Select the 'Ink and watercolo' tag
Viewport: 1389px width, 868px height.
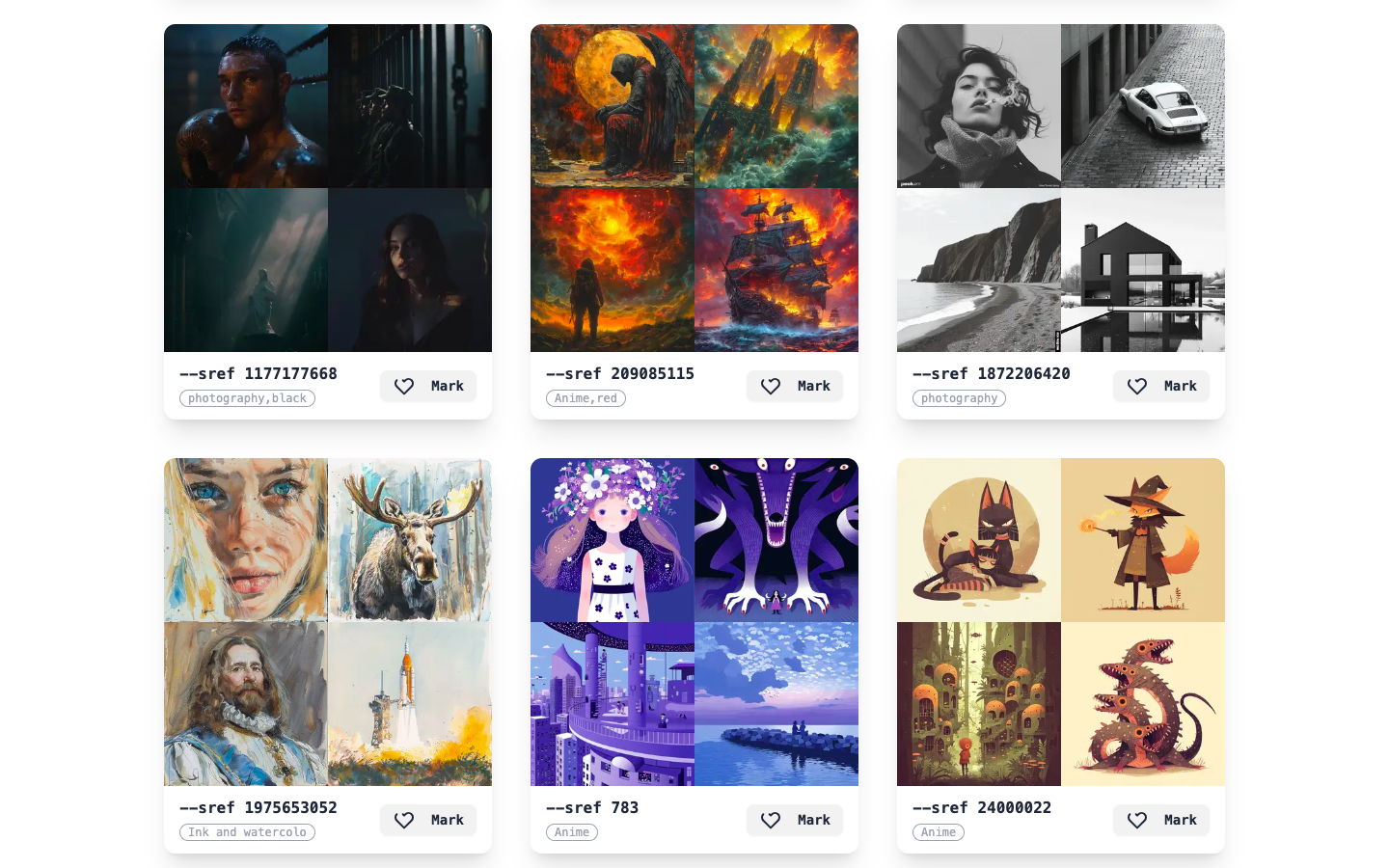pyautogui.click(x=247, y=832)
